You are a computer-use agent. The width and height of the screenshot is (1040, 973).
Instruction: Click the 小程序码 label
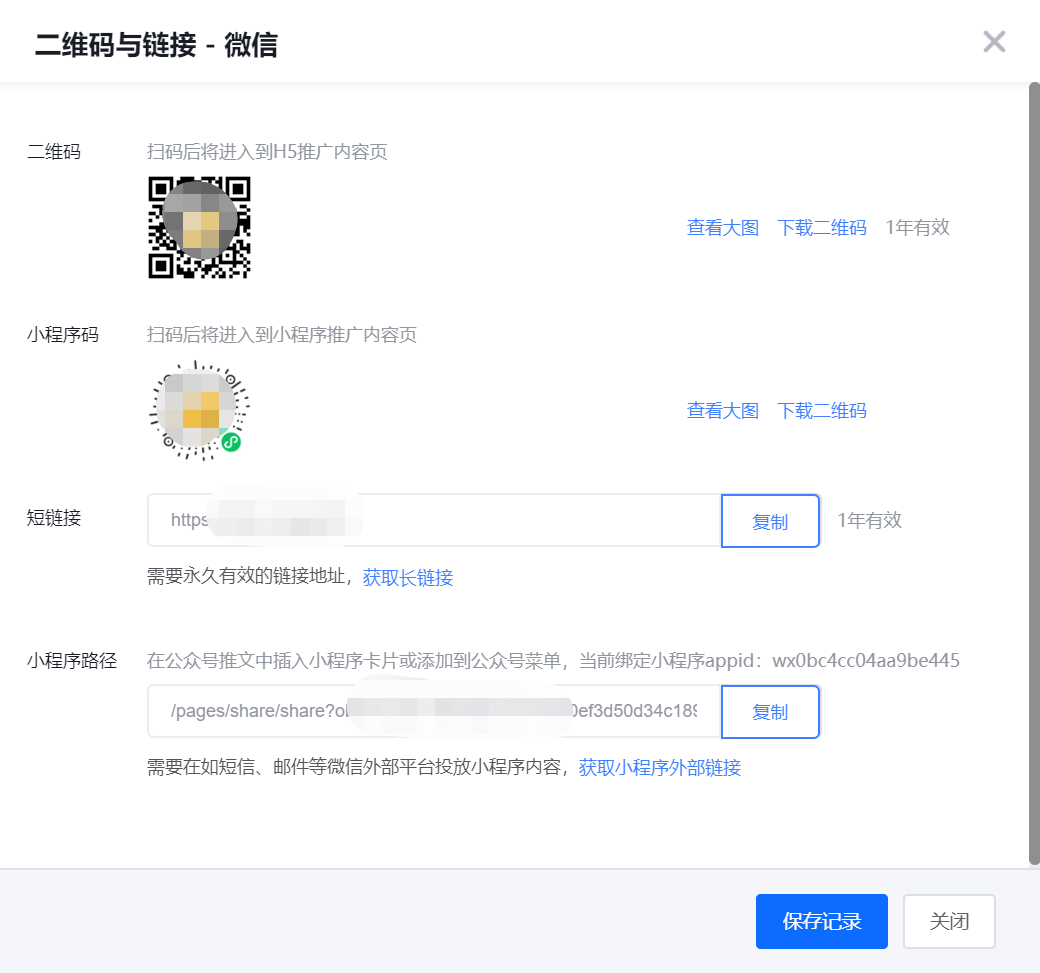(63, 335)
